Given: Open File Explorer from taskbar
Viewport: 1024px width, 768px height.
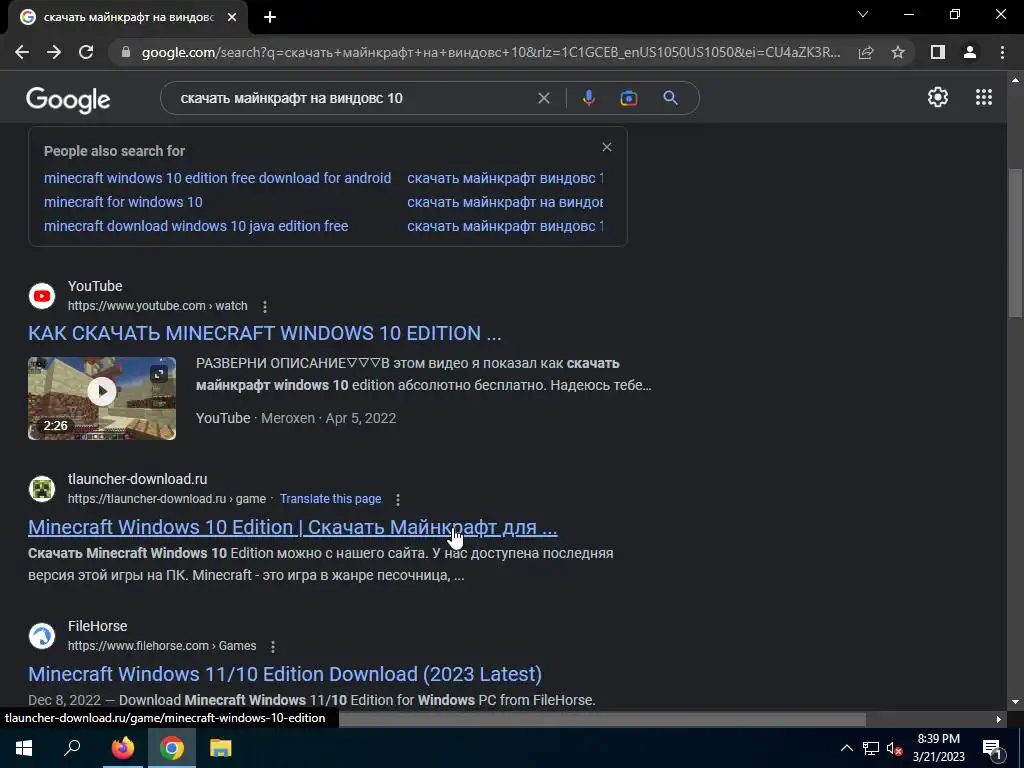Looking at the screenshot, I should [221, 748].
